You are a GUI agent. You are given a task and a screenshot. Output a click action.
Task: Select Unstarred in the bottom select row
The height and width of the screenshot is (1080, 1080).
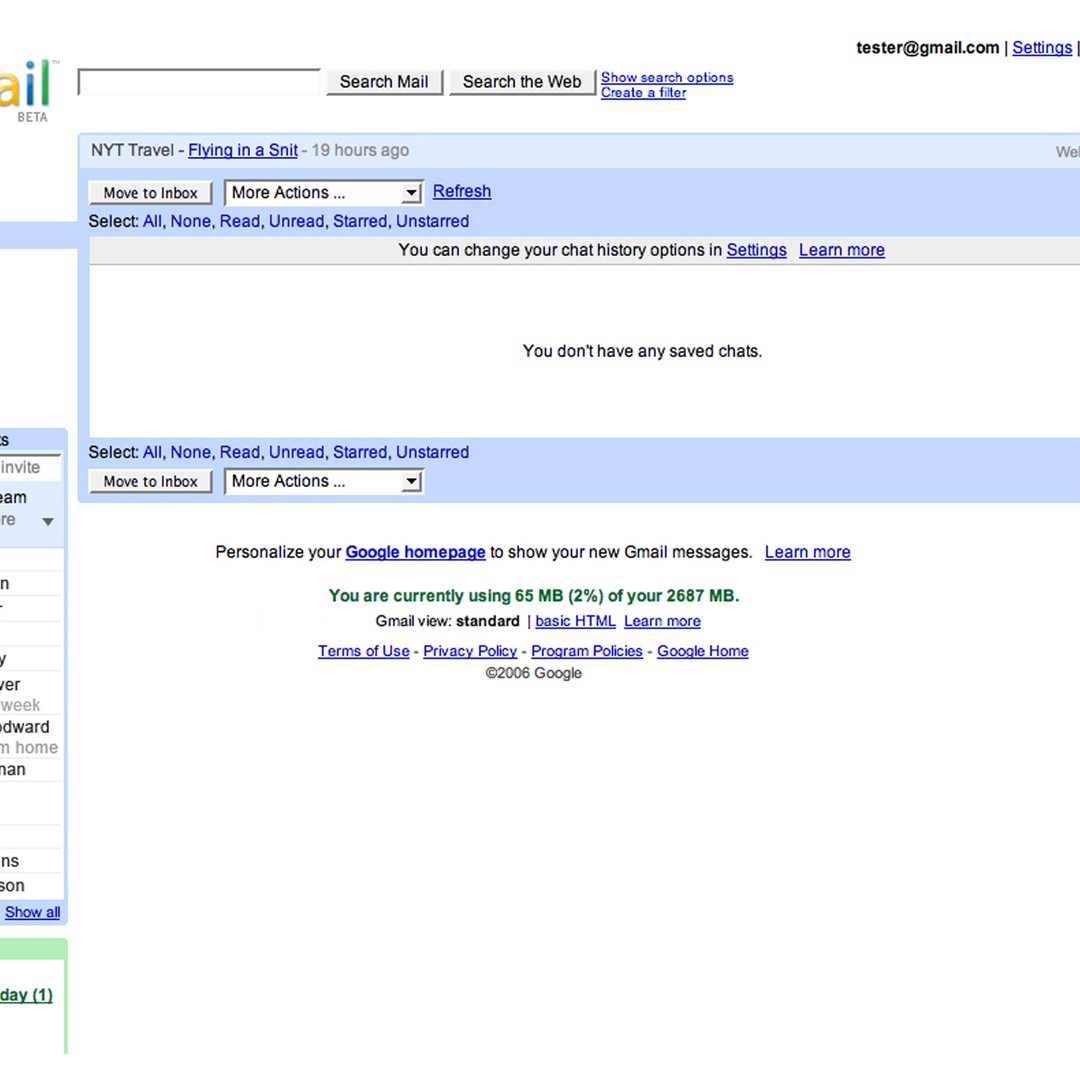pyautogui.click(x=432, y=453)
